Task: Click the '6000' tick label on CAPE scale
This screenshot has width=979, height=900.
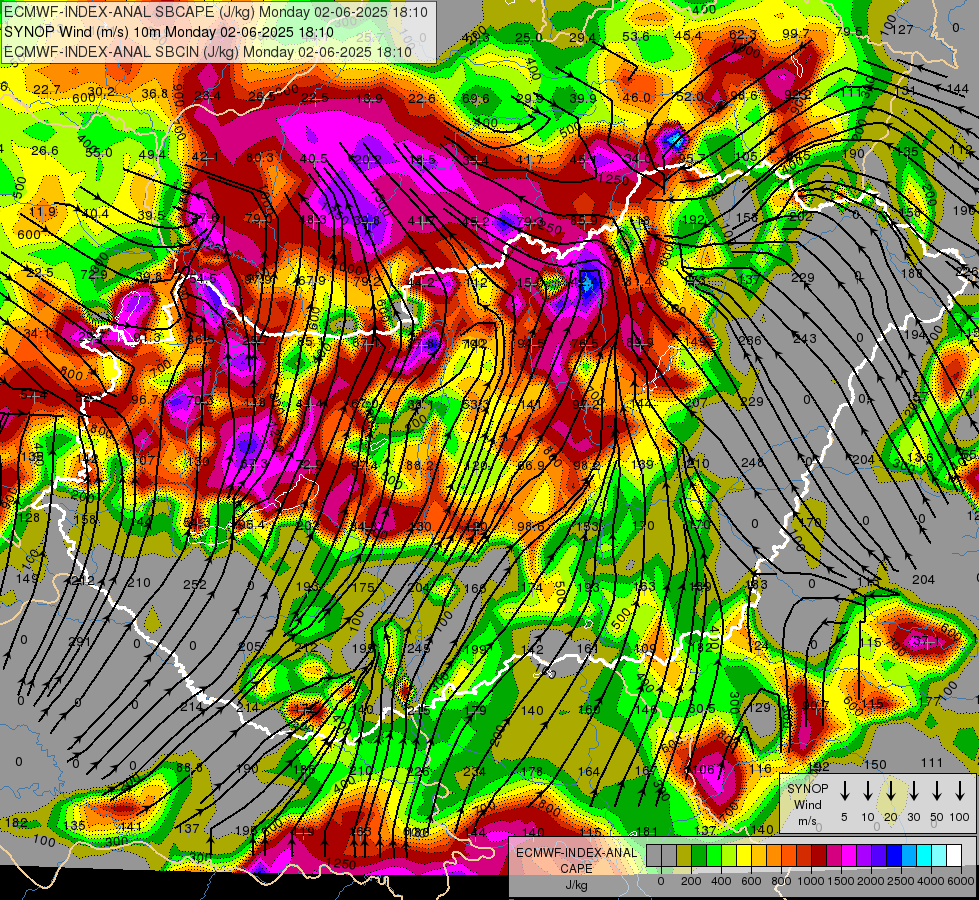Action: click(x=961, y=881)
